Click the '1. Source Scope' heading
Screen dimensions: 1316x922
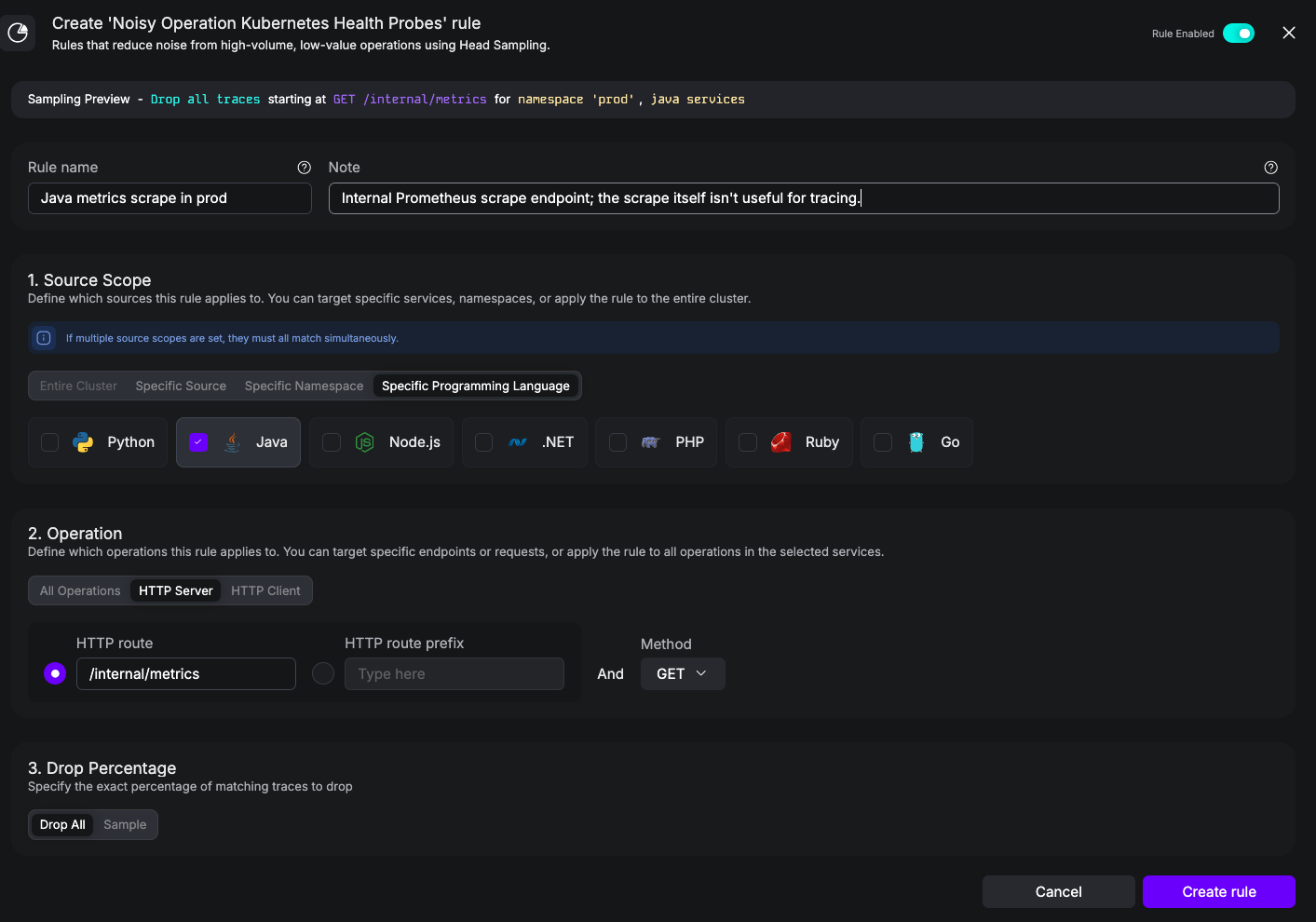[x=89, y=280]
